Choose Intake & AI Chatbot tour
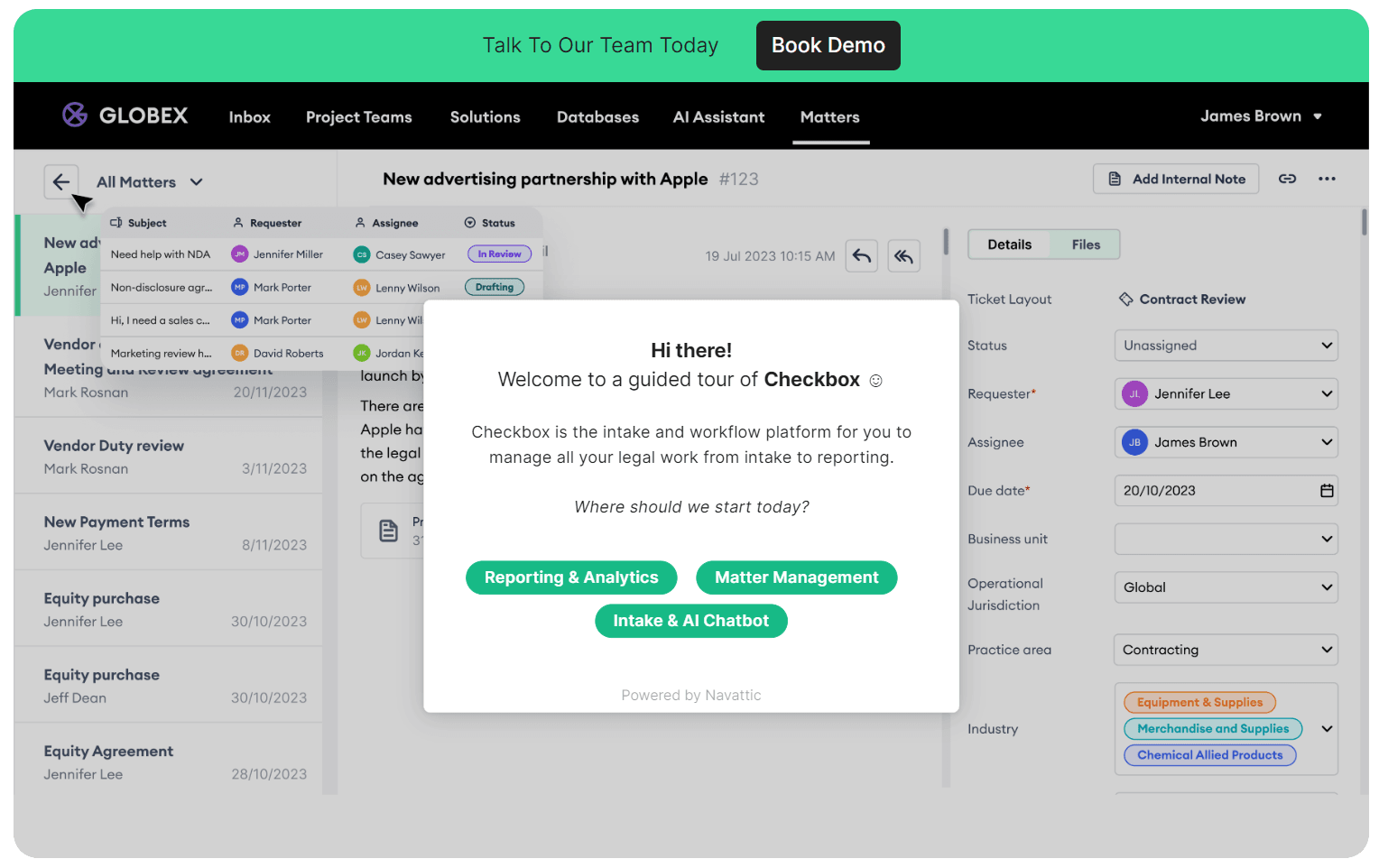 coord(691,621)
